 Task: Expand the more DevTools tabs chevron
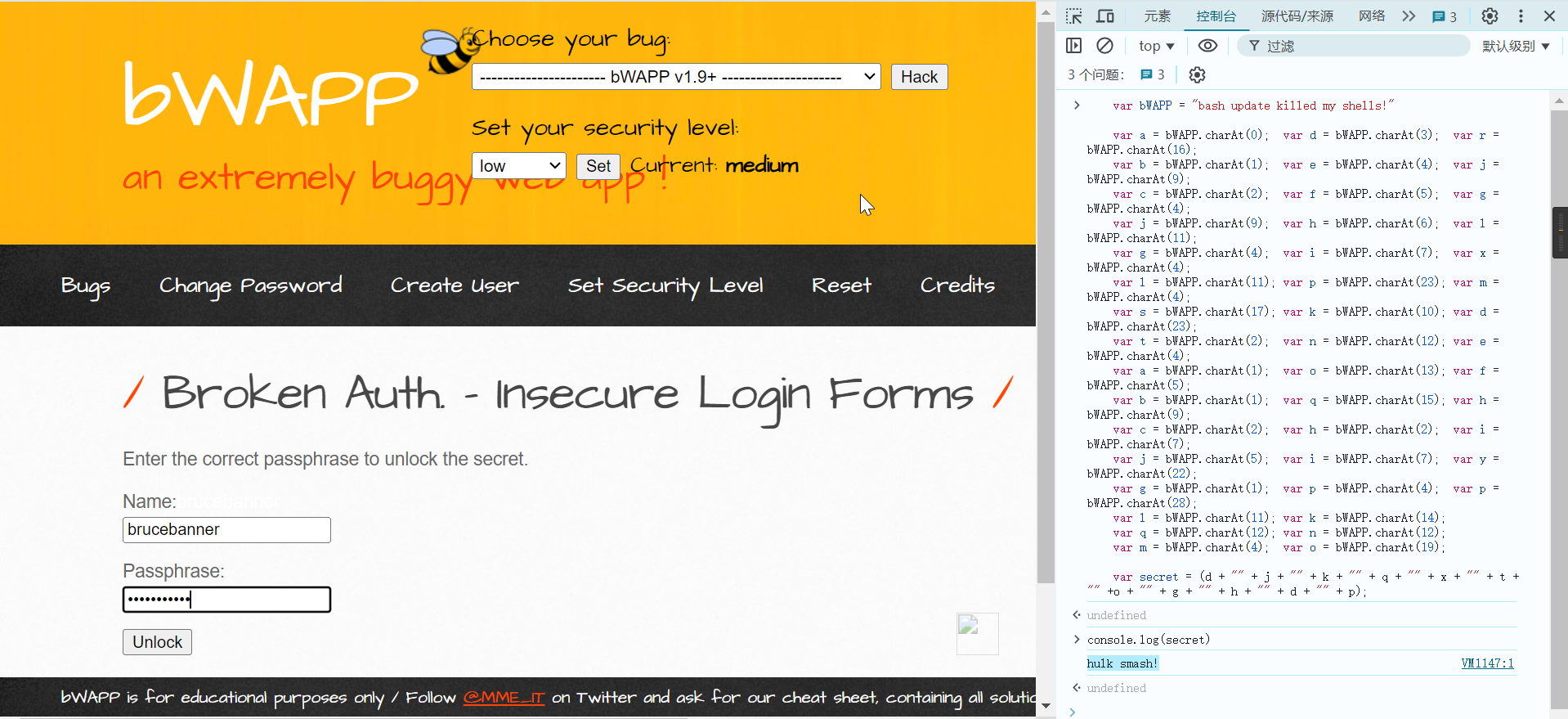click(1409, 16)
